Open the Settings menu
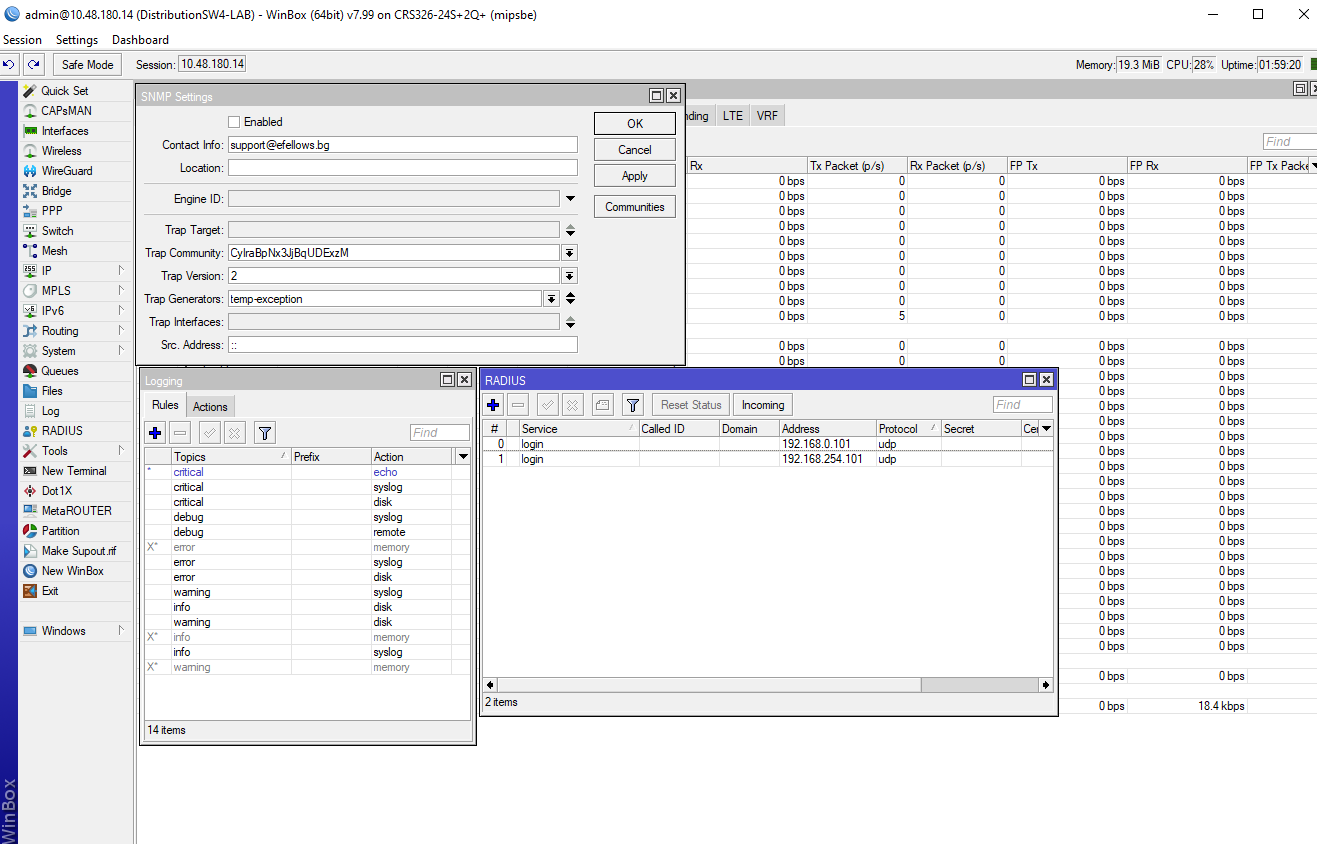Screen dimensions: 1317x844 77,40
